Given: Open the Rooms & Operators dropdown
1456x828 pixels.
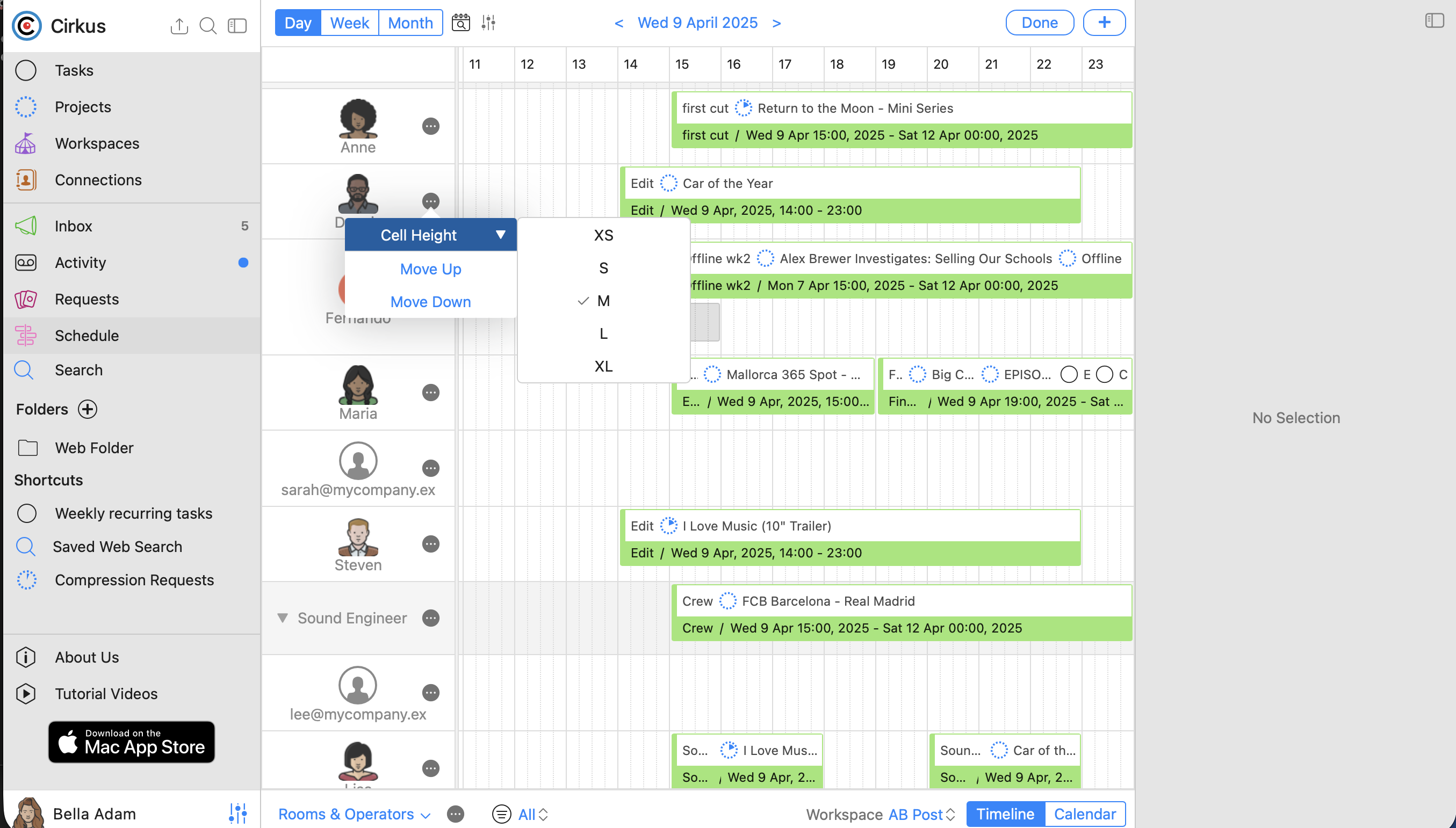Looking at the screenshot, I should pyautogui.click(x=354, y=814).
